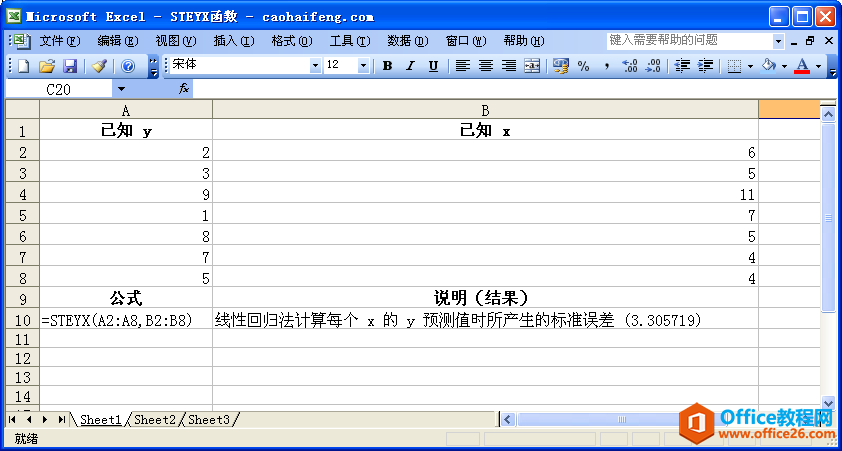
Task: Open the 格式 (Format) menu
Action: pyautogui.click(x=292, y=41)
